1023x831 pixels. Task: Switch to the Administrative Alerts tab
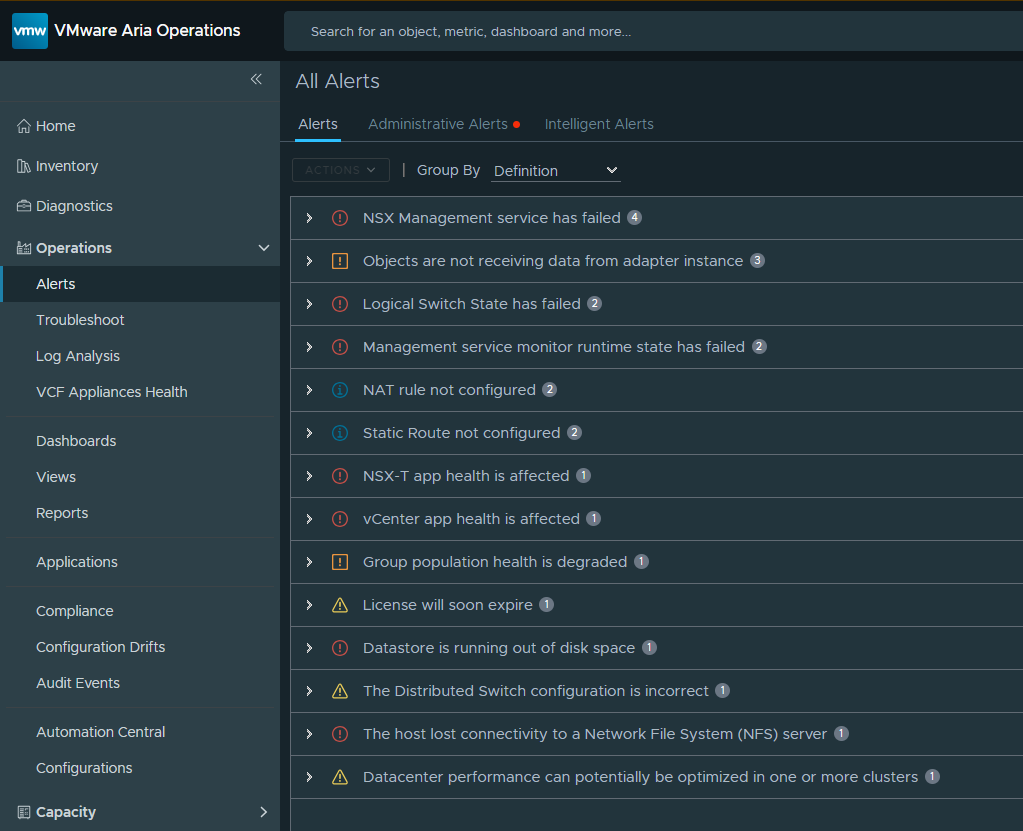tap(438, 124)
